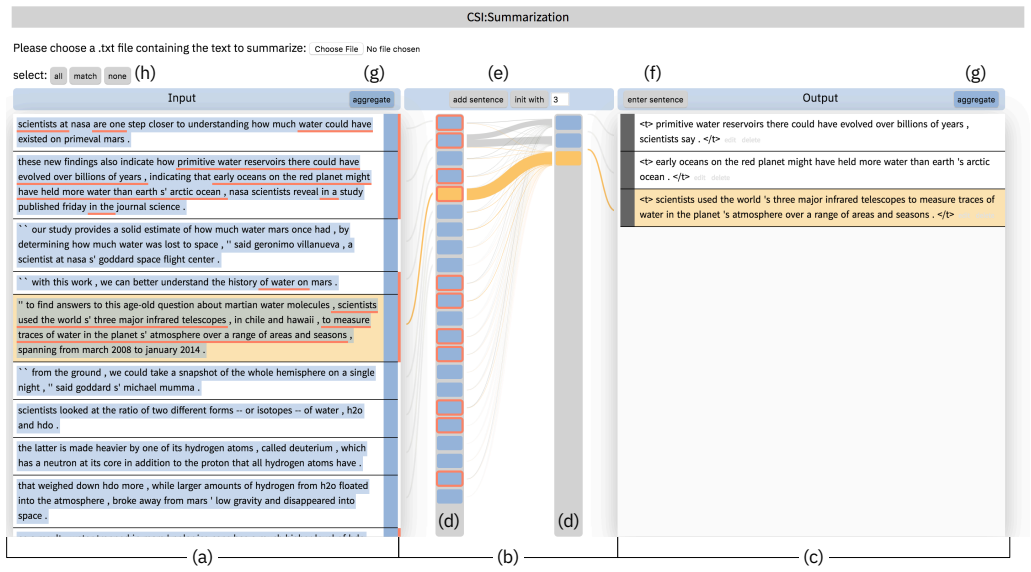This screenshot has width=1031, height=572.
Task: Select the orange output node square
Action: (568, 158)
